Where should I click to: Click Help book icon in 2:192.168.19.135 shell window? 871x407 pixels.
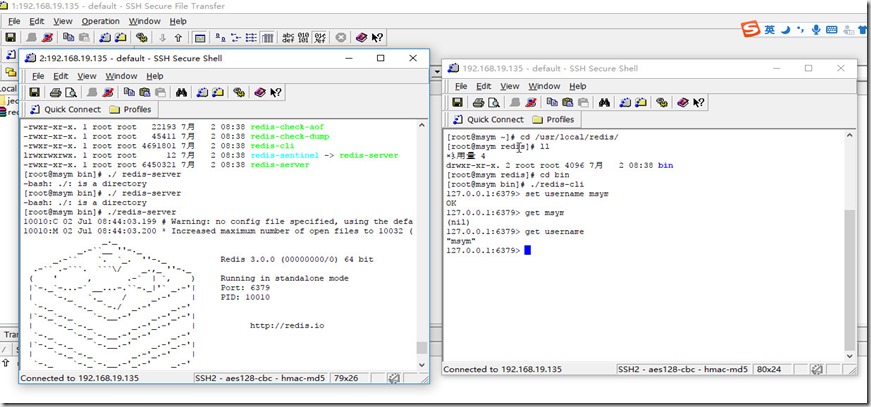(x=259, y=92)
